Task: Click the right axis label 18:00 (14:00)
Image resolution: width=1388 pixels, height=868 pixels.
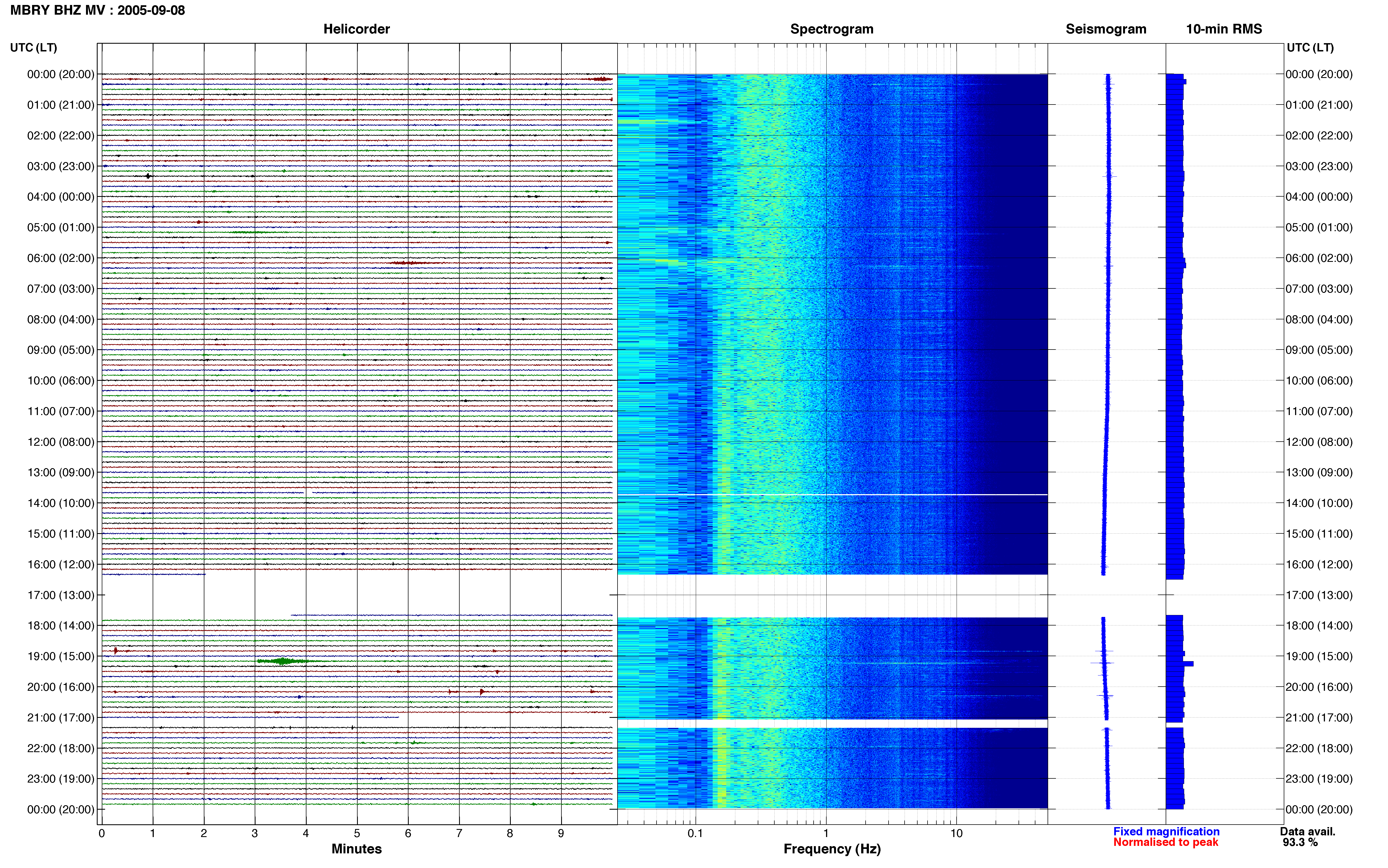Action: point(1319,626)
